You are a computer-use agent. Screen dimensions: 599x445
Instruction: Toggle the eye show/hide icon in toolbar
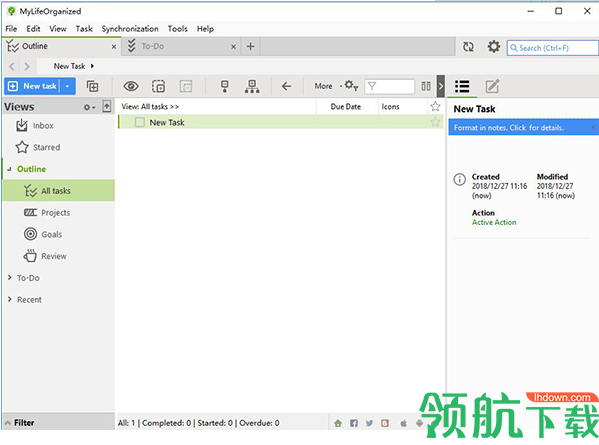[x=131, y=86]
